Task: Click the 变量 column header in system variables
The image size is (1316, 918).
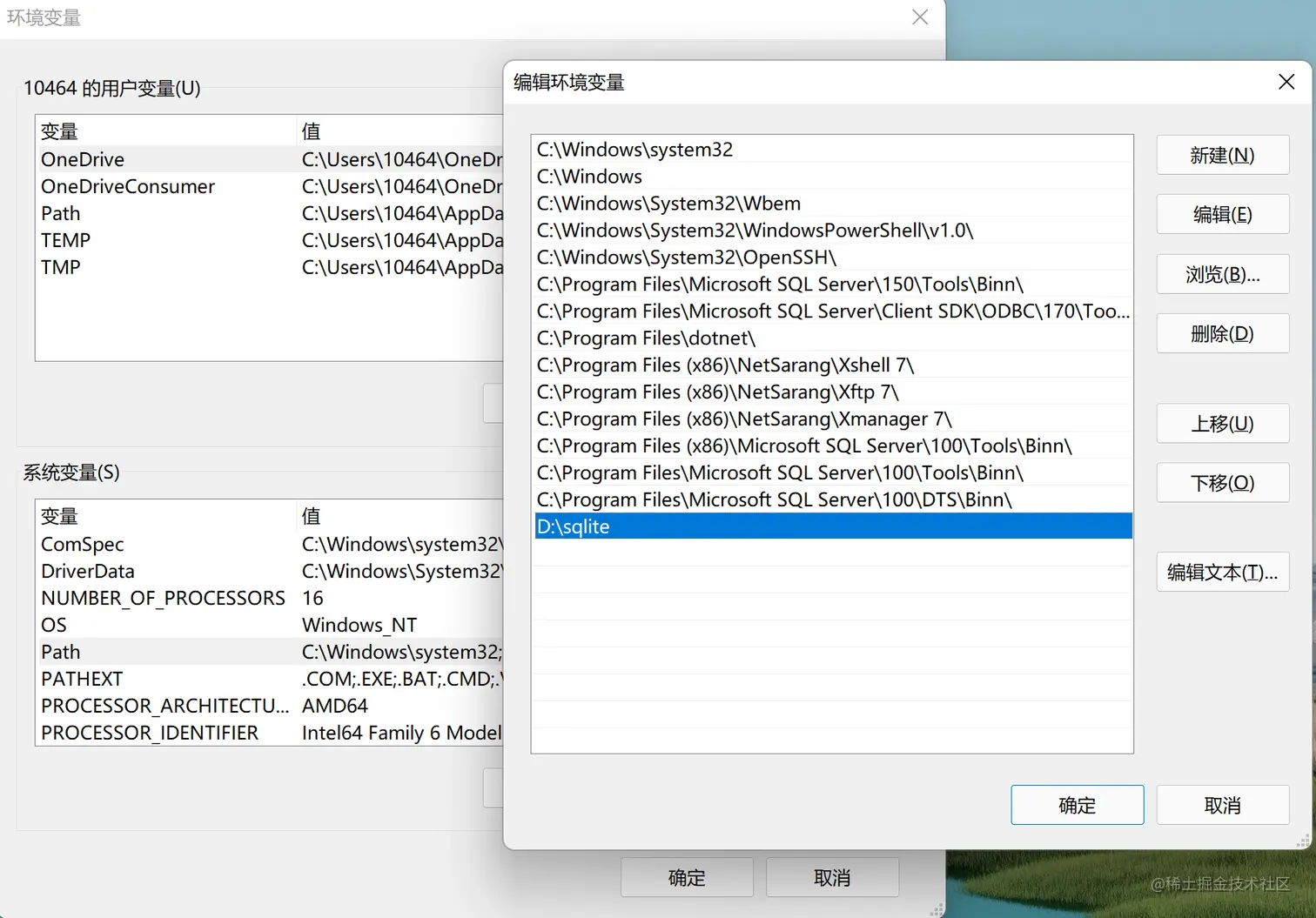Action: [166, 516]
